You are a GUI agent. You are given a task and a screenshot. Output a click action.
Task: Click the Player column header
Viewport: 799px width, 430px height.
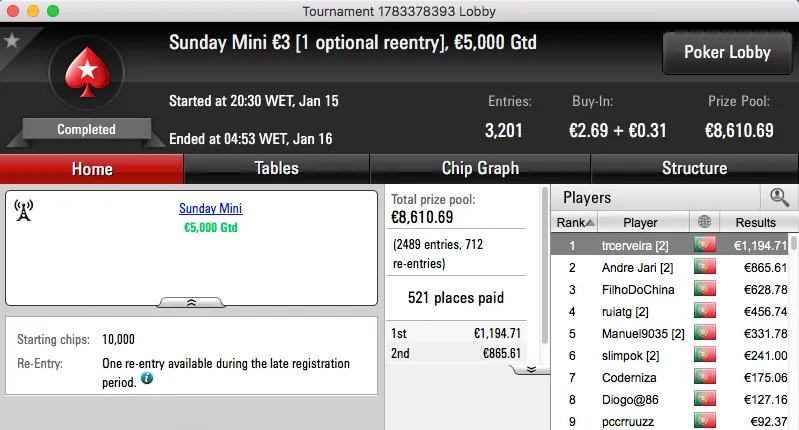[x=640, y=222]
